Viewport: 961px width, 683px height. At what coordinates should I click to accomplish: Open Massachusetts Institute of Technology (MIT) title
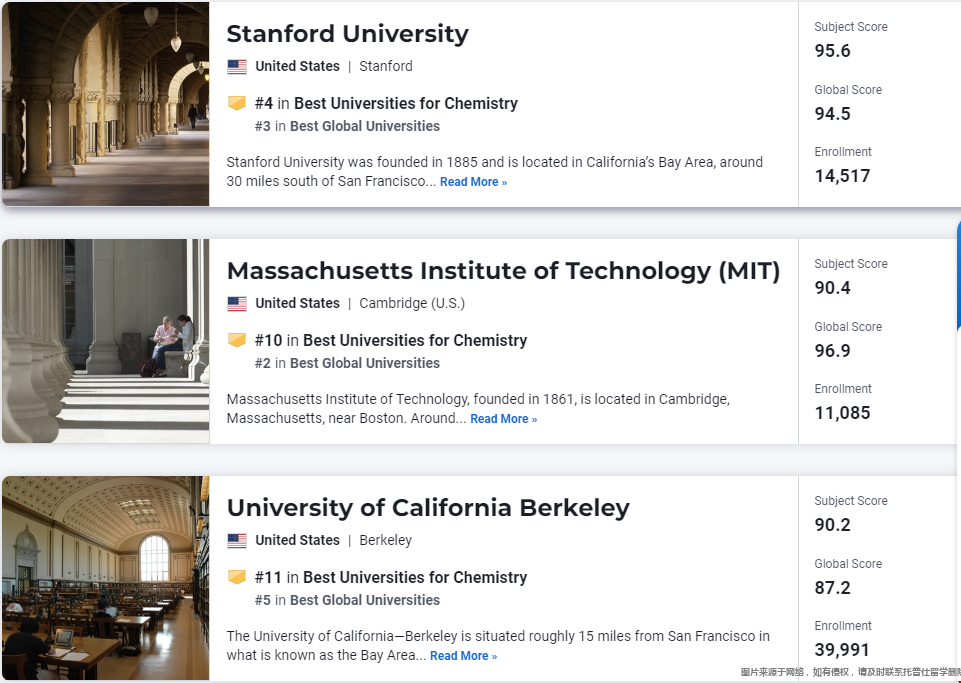coord(503,271)
